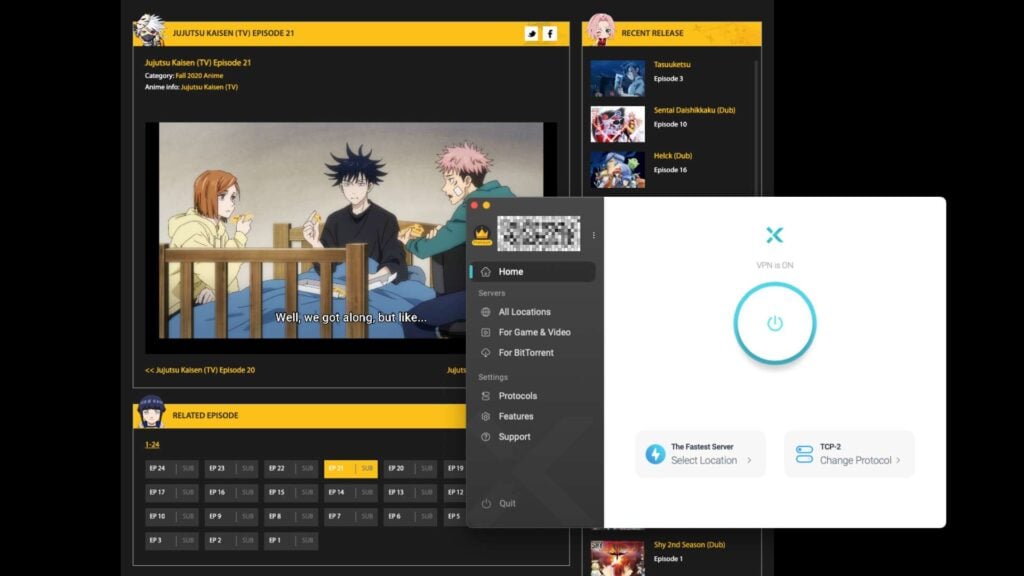This screenshot has height=576, width=1024.
Task: Click the Support question mark icon
Action: point(485,437)
